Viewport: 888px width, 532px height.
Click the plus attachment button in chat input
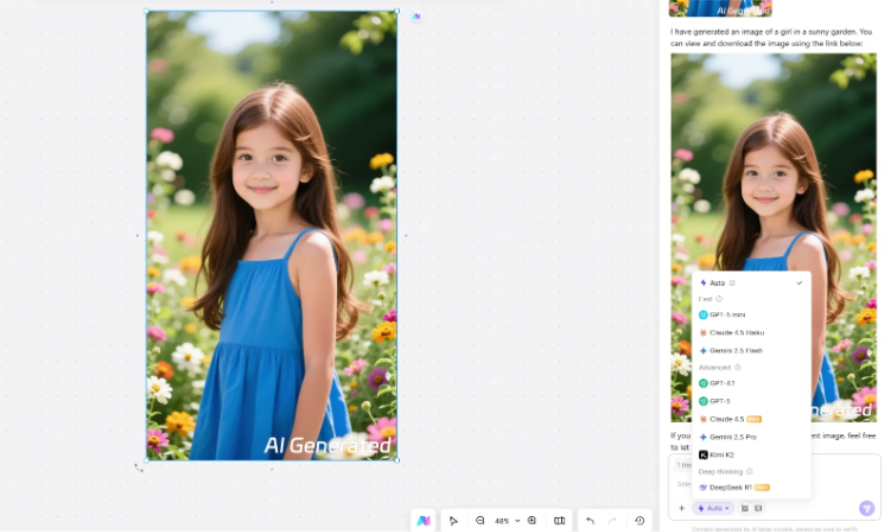(x=681, y=508)
